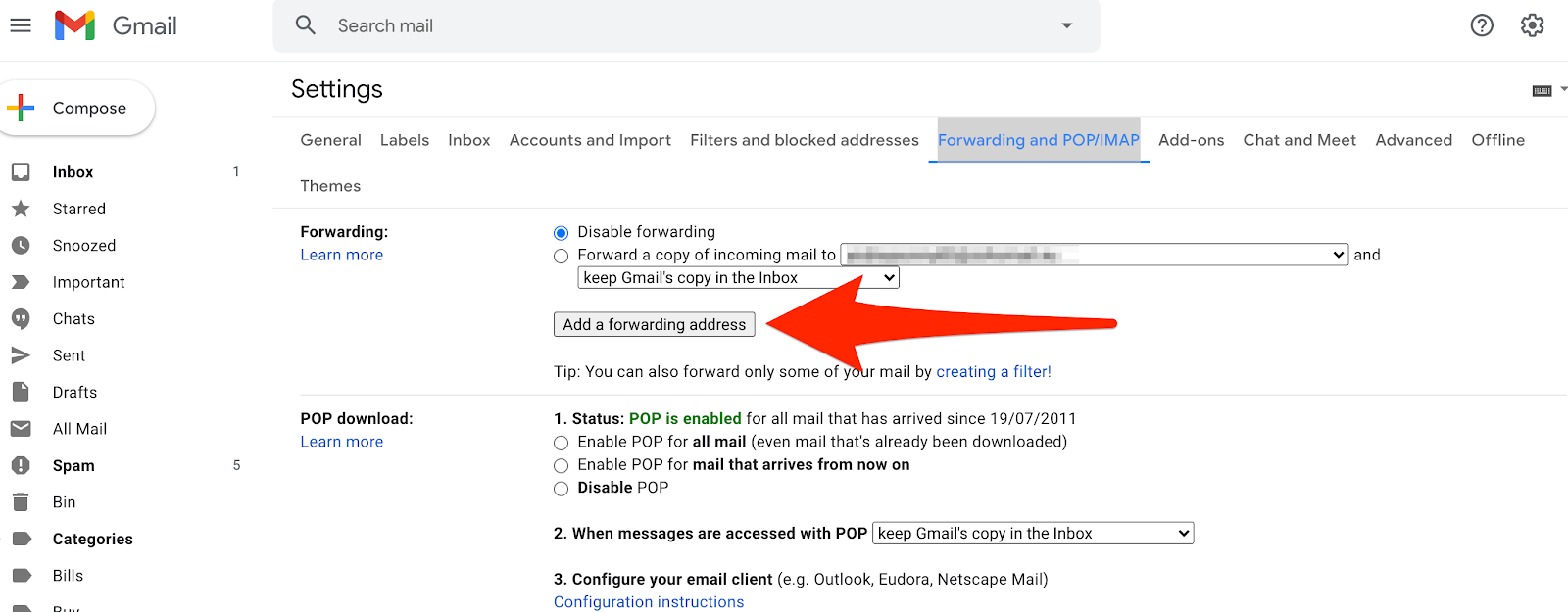This screenshot has width=1568, height=612.
Task: Open the Bills label text
Action: [68, 576]
